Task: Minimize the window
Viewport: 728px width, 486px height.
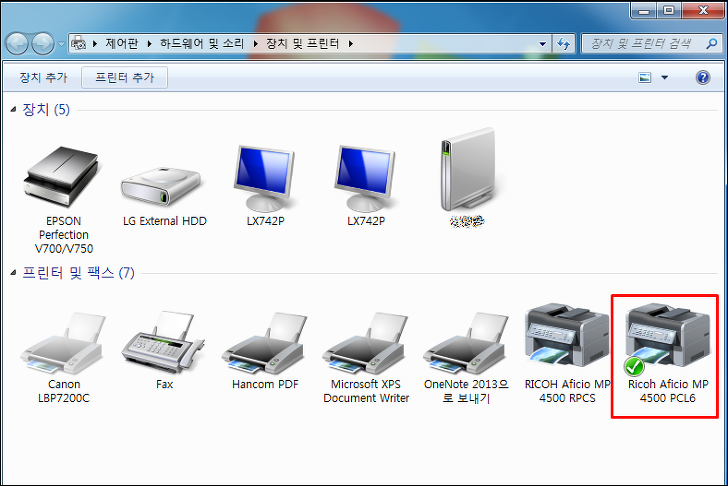Action: [644, 10]
